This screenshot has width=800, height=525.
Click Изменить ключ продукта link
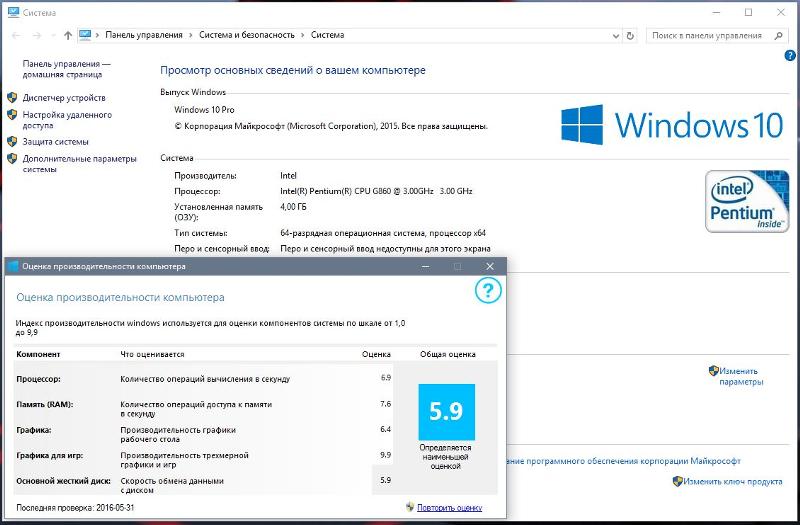[x=733, y=481]
